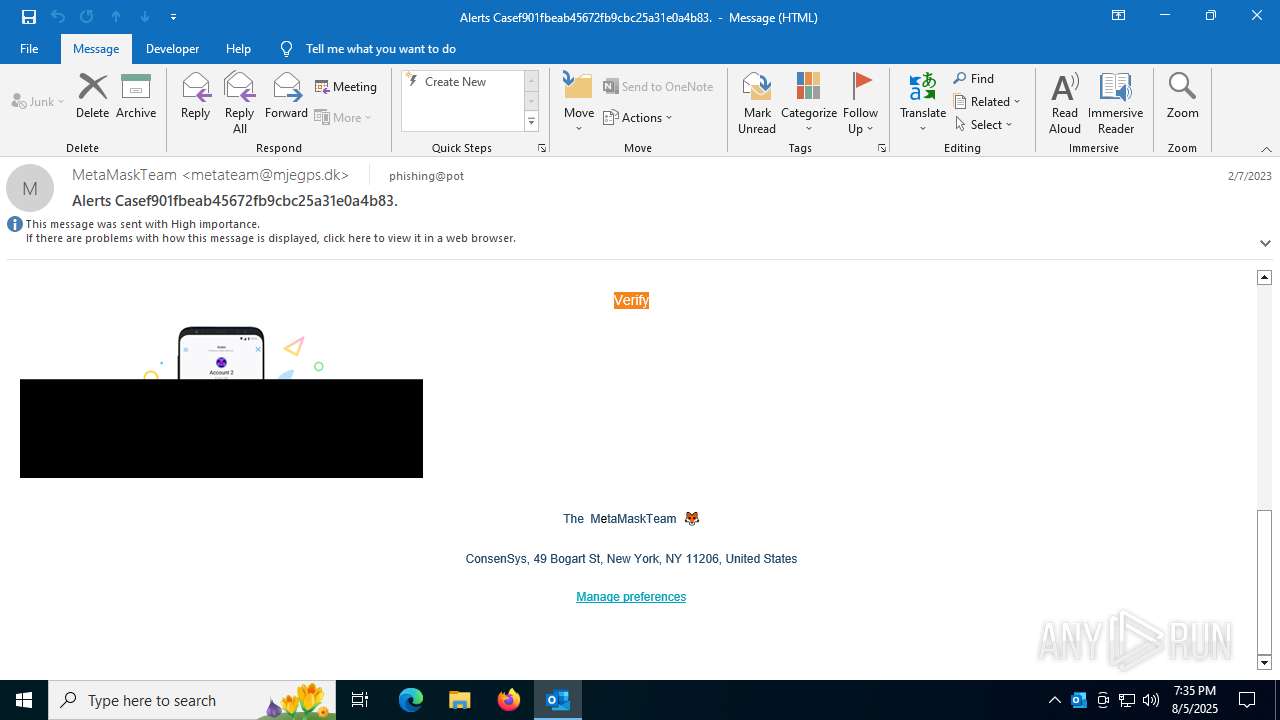This screenshot has height=720, width=1280.
Task: Click the Zoom magnifier
Action: pyautogui.click(x=1182, y=96)
